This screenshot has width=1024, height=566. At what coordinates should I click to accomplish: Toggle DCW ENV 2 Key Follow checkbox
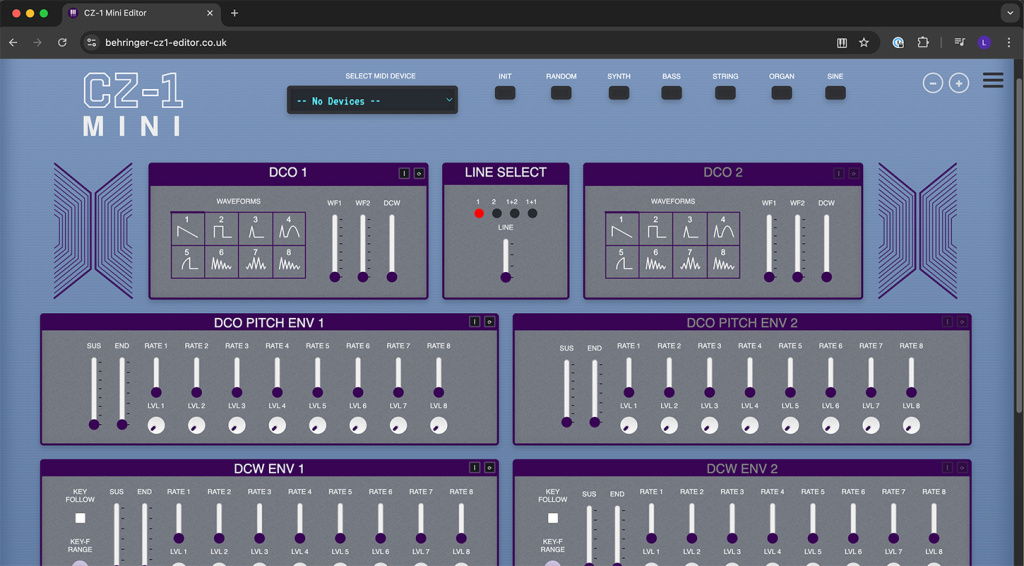pyautogui.click(x=553, y=518)
